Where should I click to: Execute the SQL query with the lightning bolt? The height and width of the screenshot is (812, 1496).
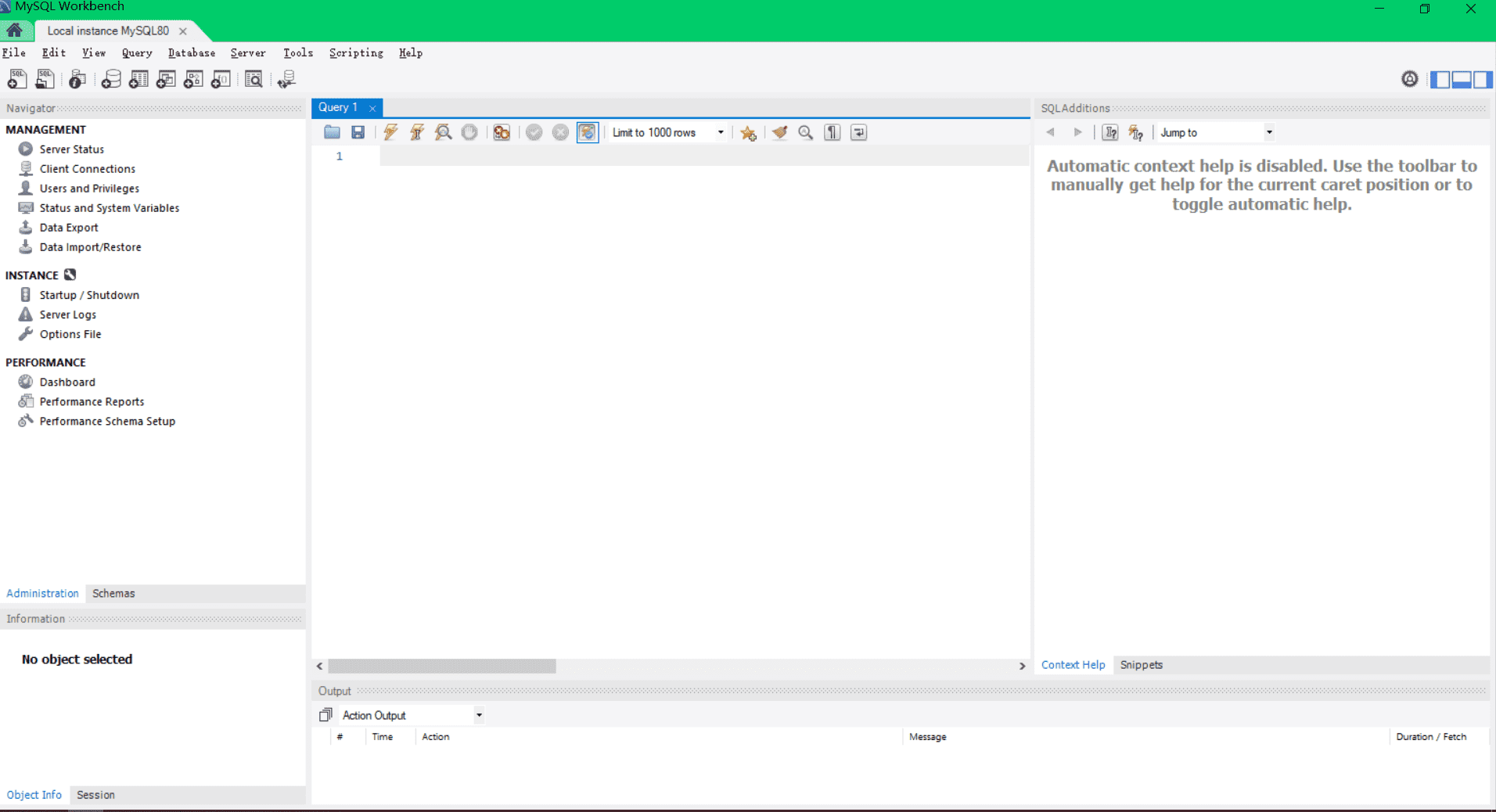[x=390, y=132]
